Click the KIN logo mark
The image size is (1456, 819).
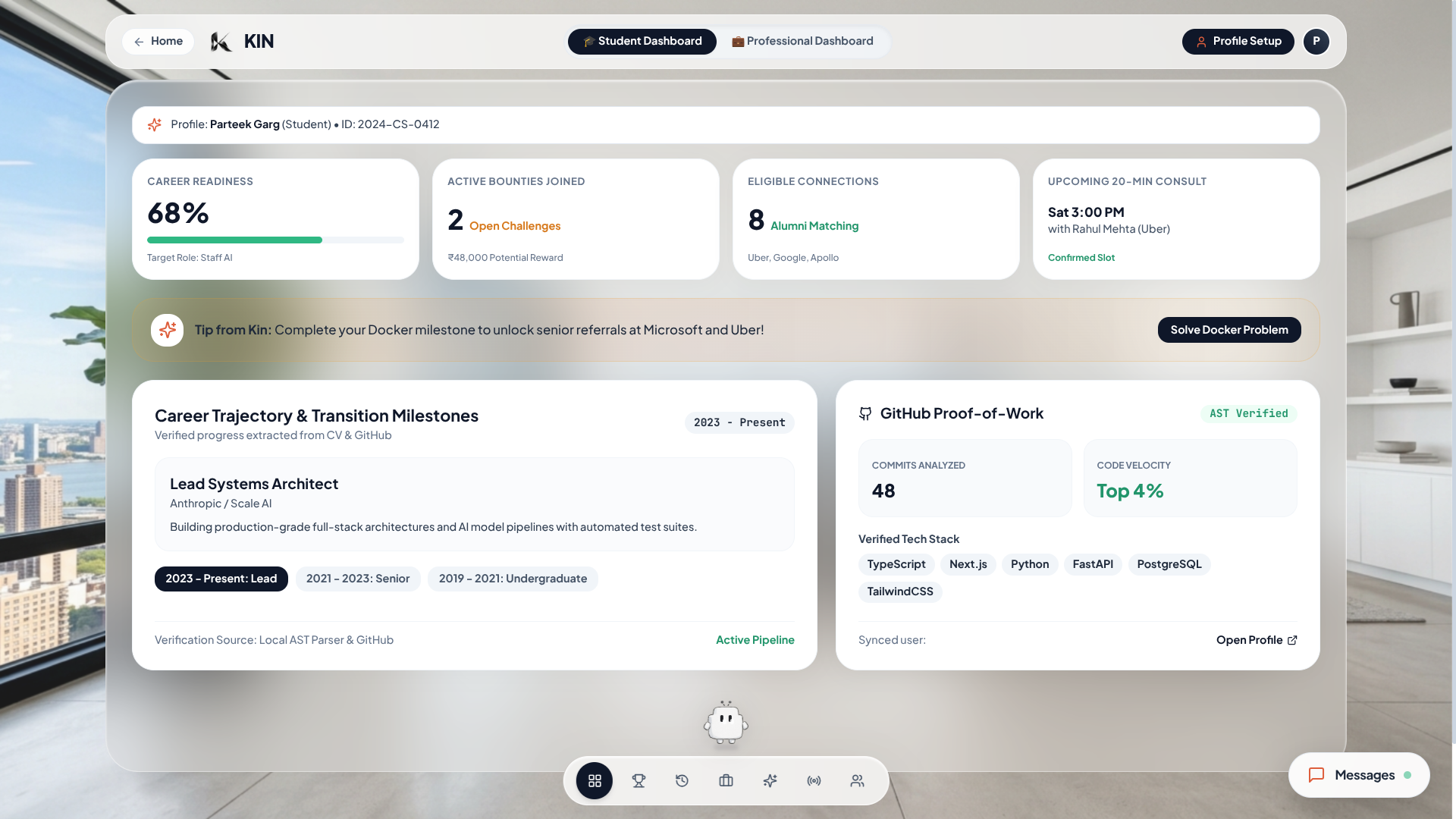click(x=221, y=42)
